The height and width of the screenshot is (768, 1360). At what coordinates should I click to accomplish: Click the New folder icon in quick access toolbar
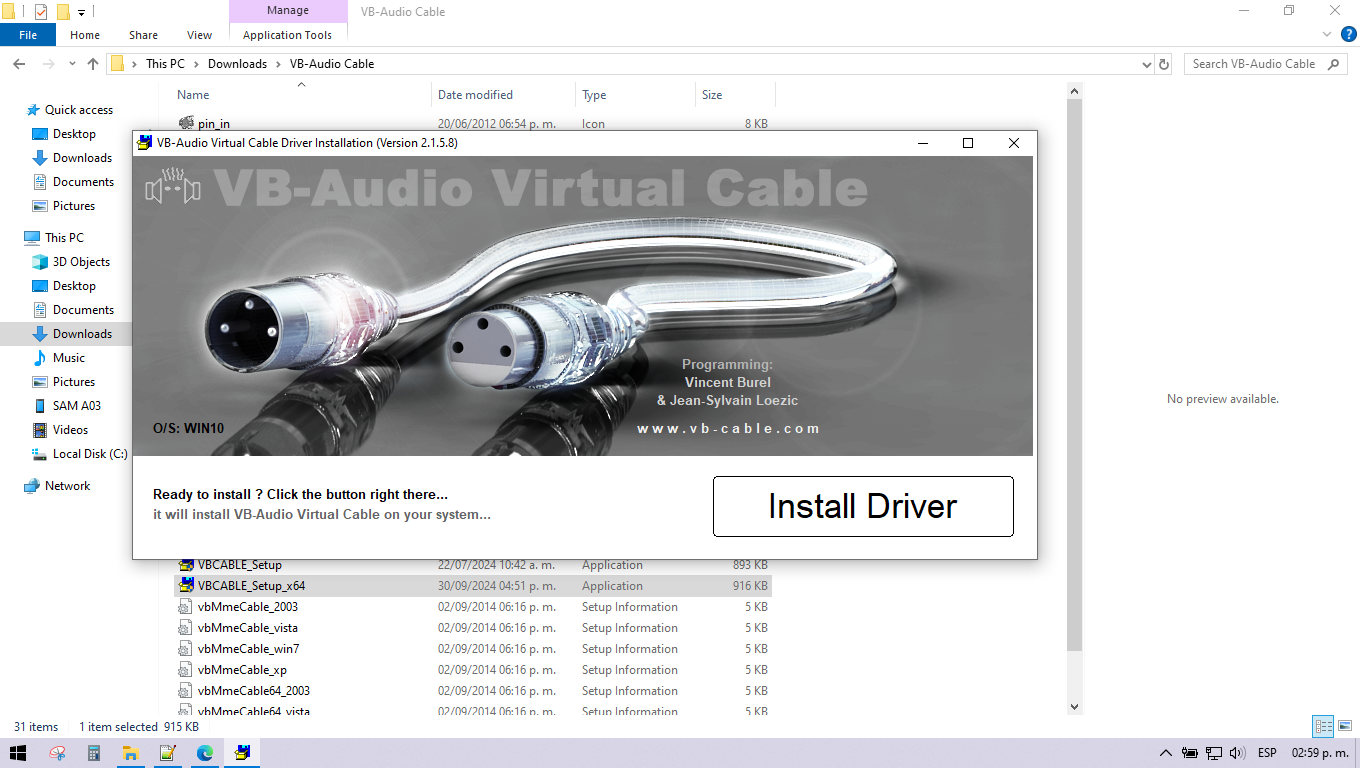pos(63,12)
